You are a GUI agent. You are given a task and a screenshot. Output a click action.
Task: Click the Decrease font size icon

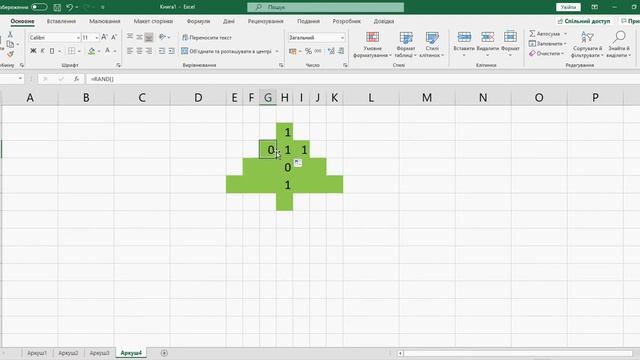pyautogui.click(x=114, y=37)
